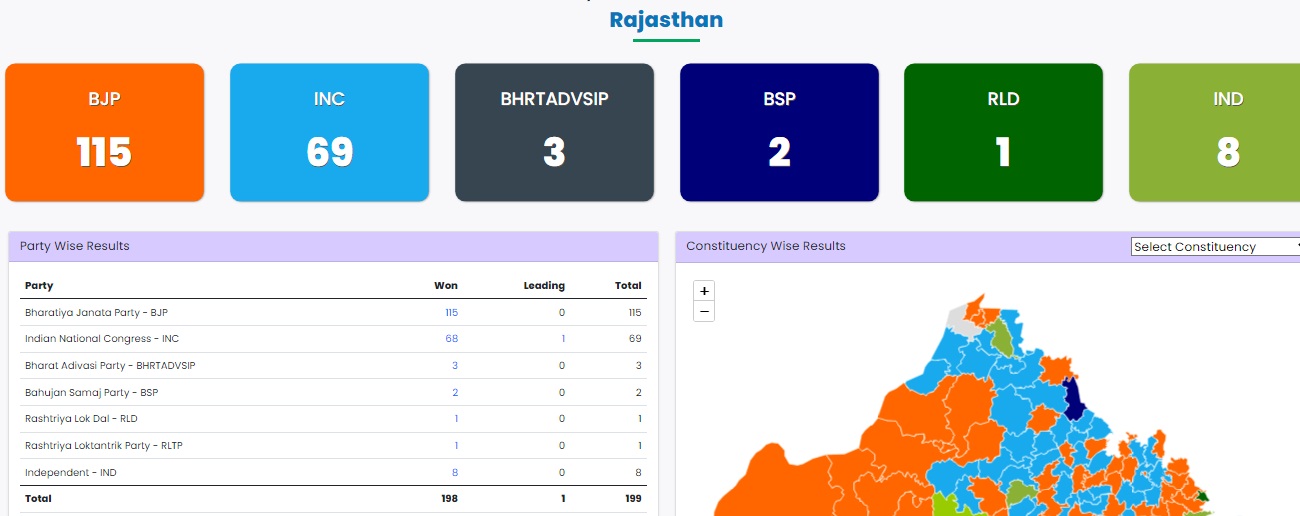This screenshot has width=1300, height=516.
Task: Select 'Indian National Congress - INC' row text
Action: [x=102, y=339]
